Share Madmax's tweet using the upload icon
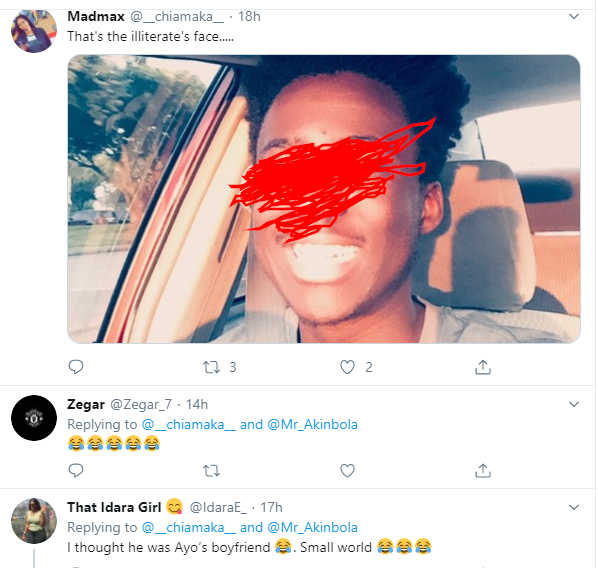The height and width of the screenshot is (568, 598). 483,367
